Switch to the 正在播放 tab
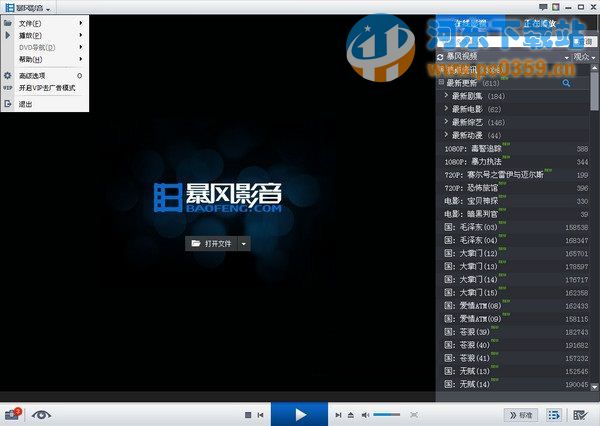600x426 pixels. pos(540,23)
